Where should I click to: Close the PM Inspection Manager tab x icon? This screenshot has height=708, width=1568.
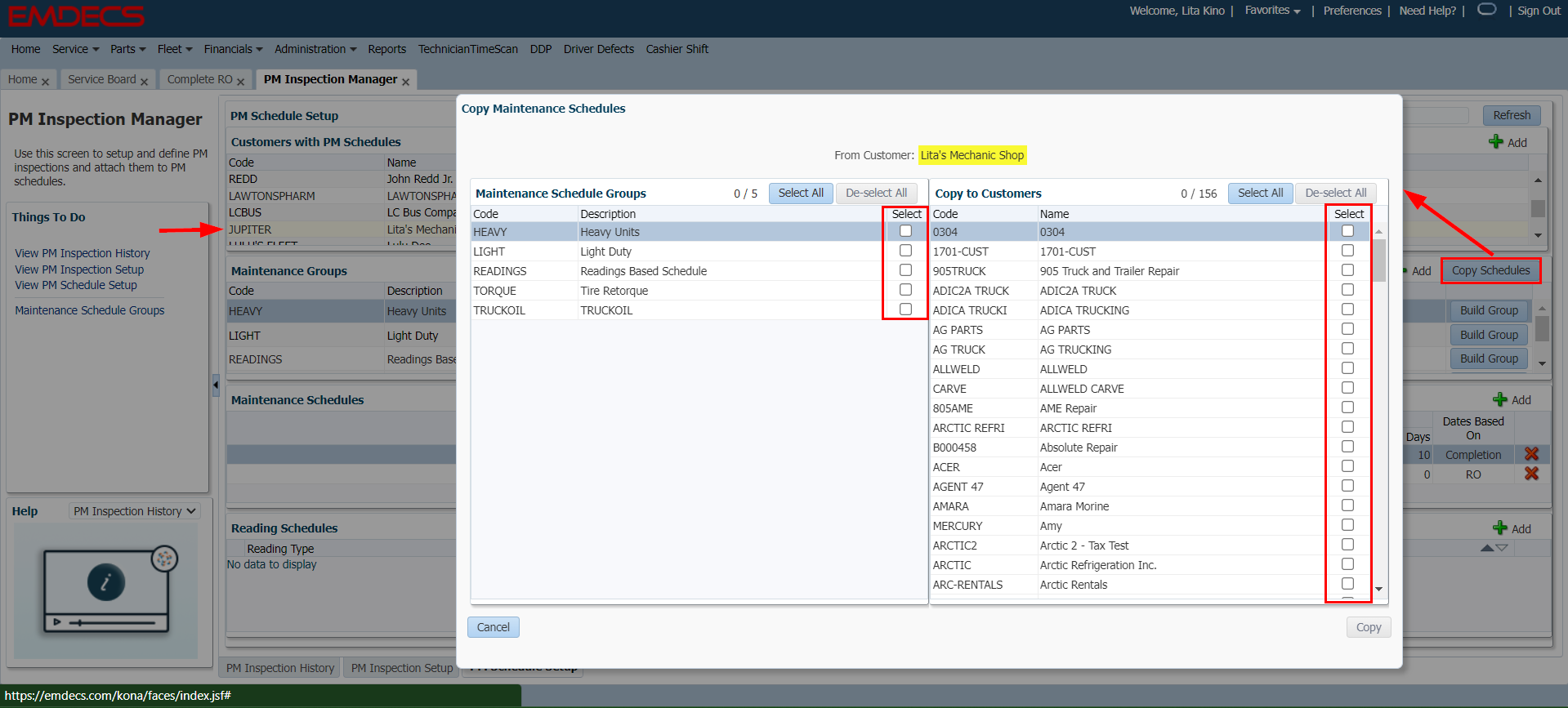[405, 82]
